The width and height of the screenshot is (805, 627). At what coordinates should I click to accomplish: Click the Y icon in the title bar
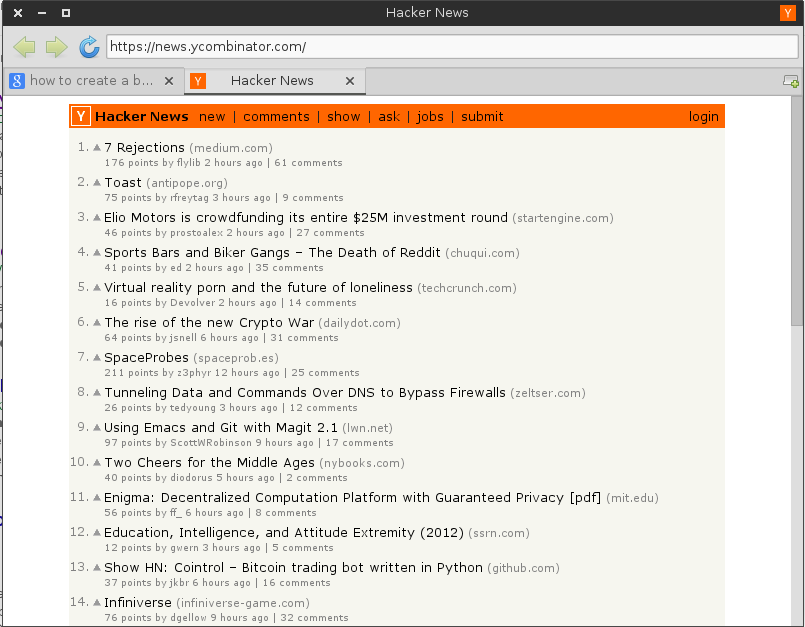click(787, 13)
